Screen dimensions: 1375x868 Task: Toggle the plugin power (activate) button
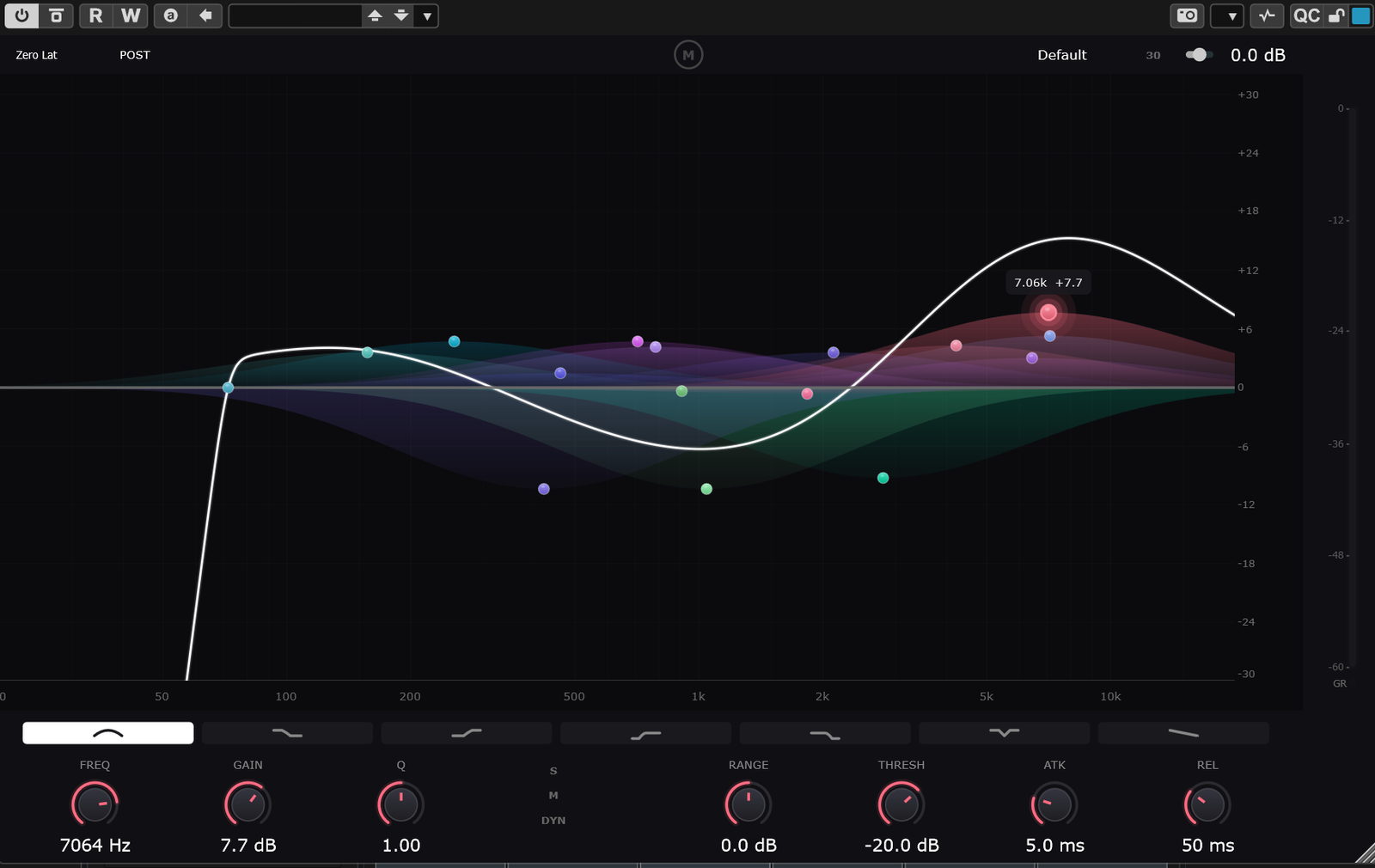coord(21,15)
